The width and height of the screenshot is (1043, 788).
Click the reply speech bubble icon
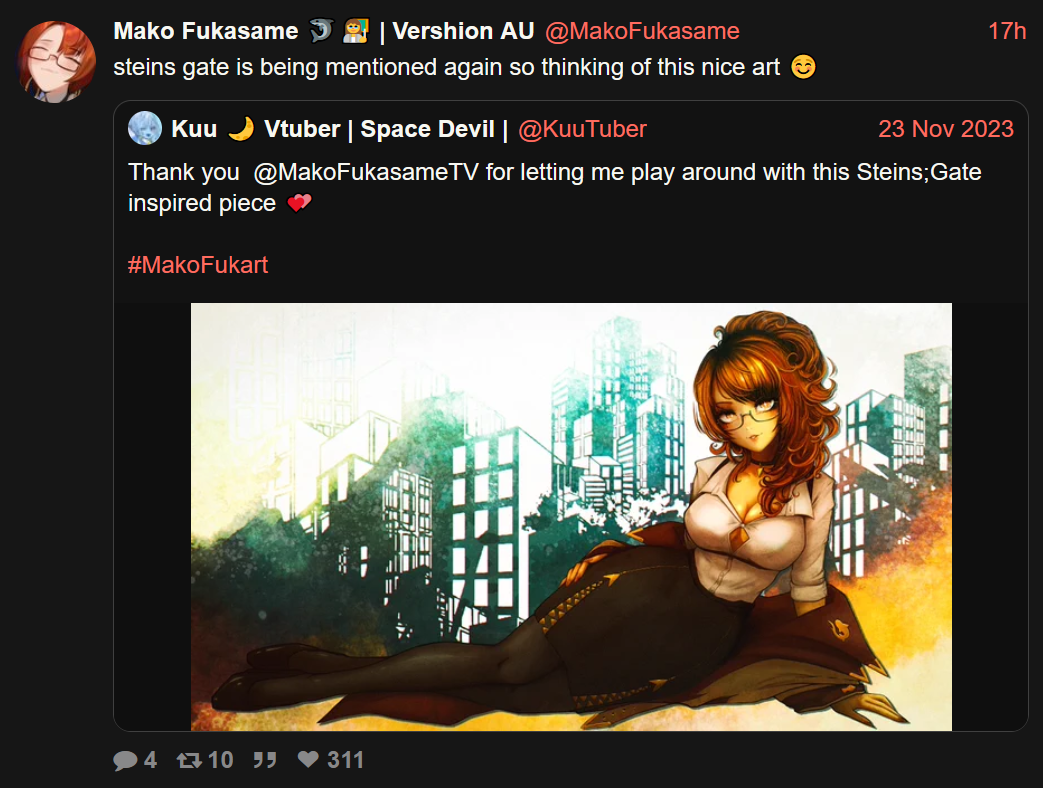pos(125,760)
